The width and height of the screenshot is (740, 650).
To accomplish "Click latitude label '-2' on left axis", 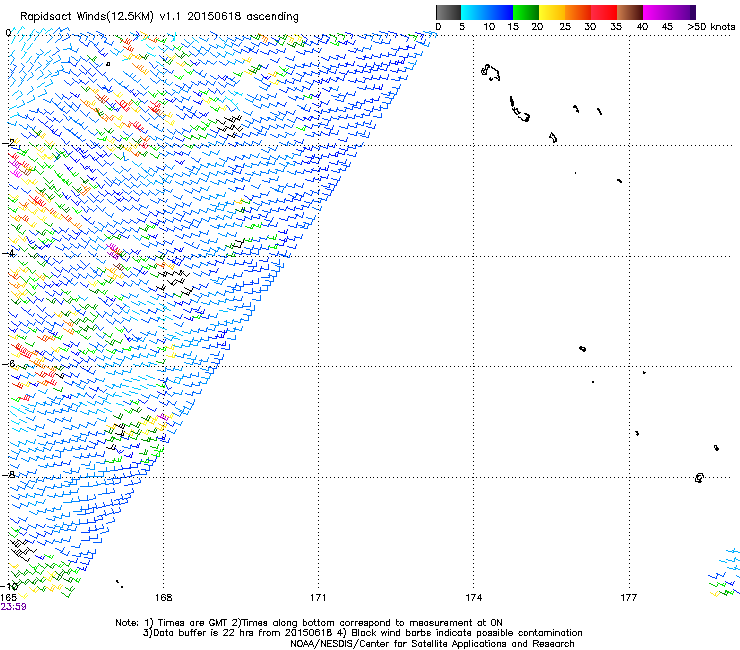I will [8, 143].
